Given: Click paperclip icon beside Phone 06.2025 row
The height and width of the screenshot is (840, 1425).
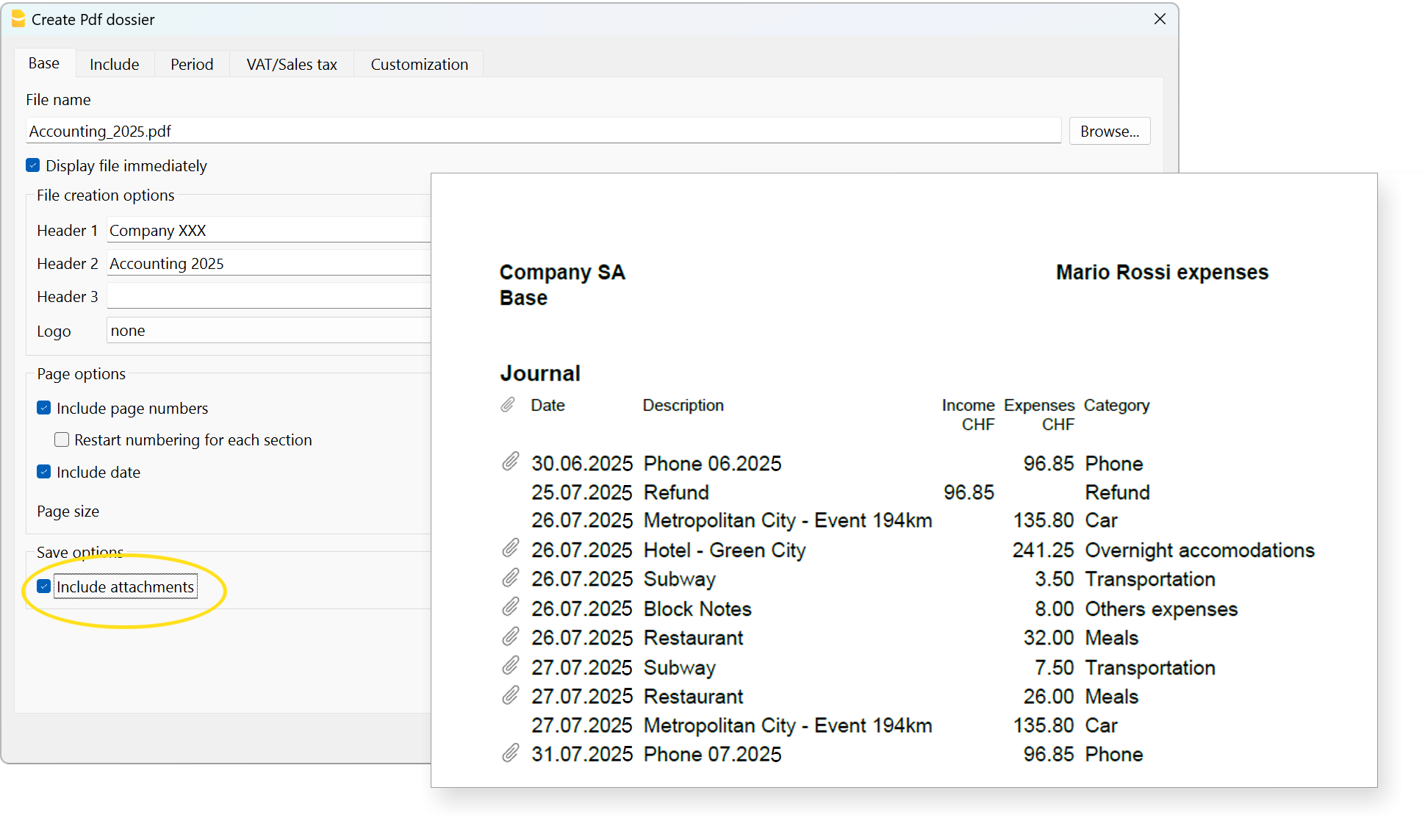Looking at the screenshot, I should pos(510,462).
